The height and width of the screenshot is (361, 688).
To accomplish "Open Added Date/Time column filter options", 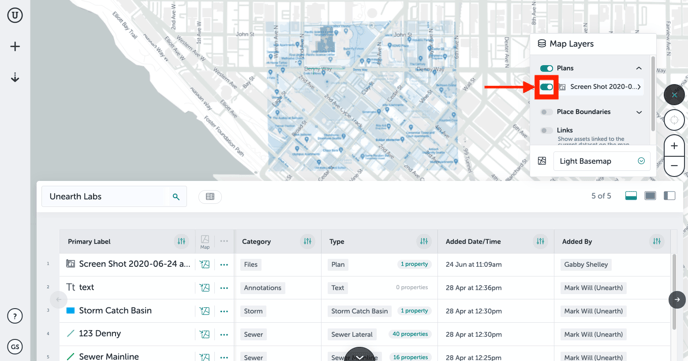I will (540, 241).
